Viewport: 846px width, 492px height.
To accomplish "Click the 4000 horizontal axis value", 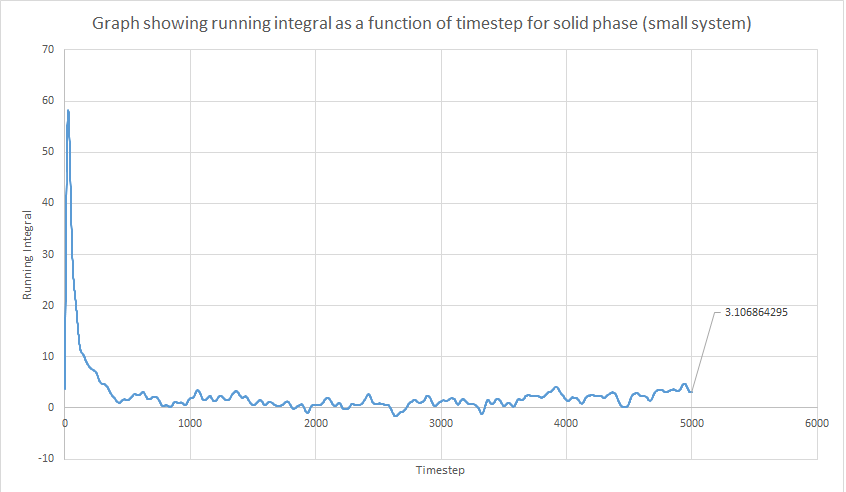I will pos(566,423).
